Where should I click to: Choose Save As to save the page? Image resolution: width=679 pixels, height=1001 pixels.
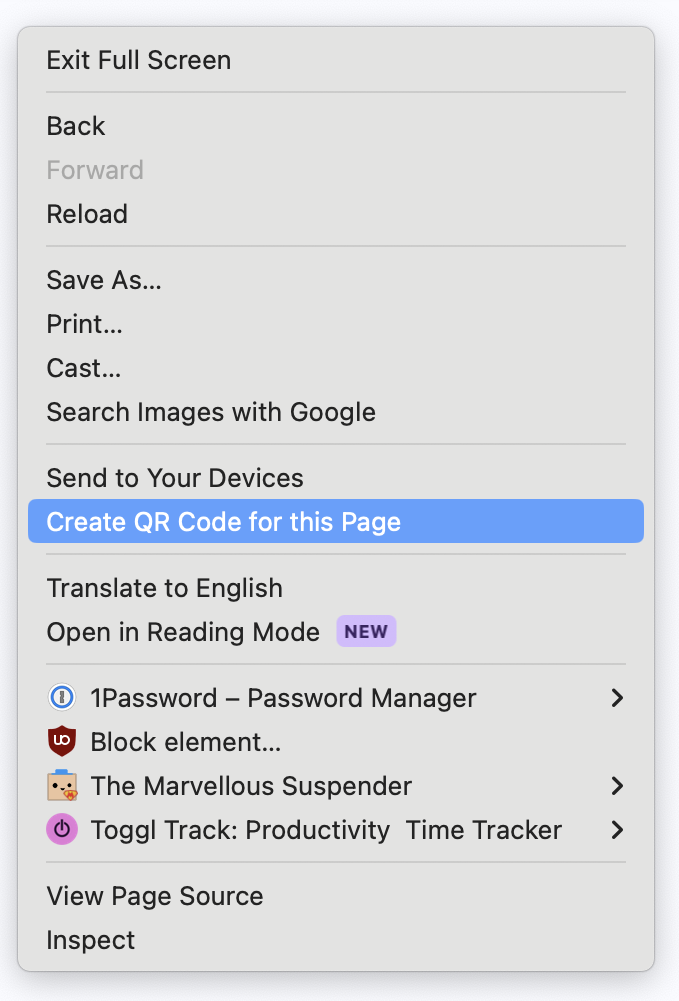point(103,280)
